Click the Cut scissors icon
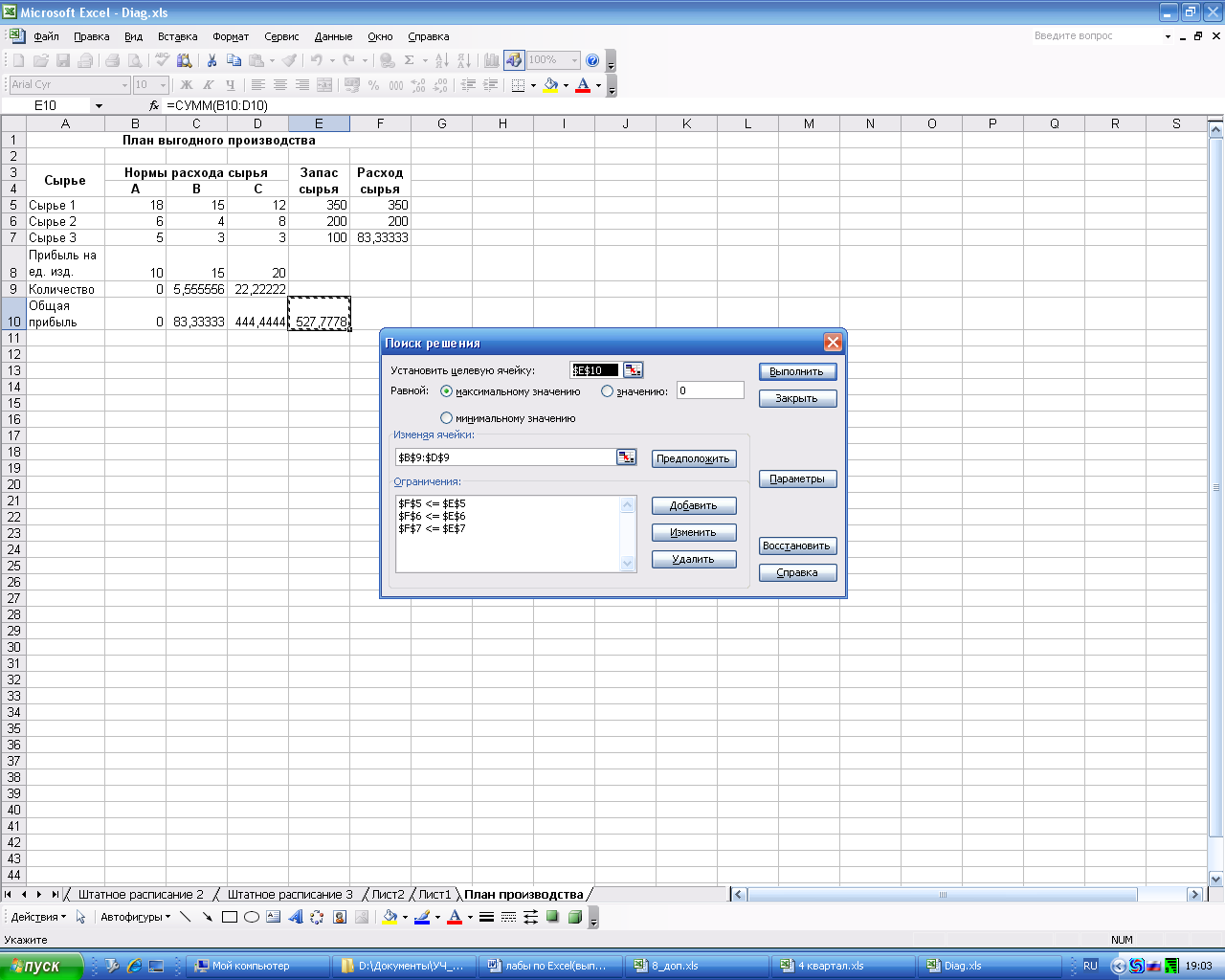 [212, 60]
